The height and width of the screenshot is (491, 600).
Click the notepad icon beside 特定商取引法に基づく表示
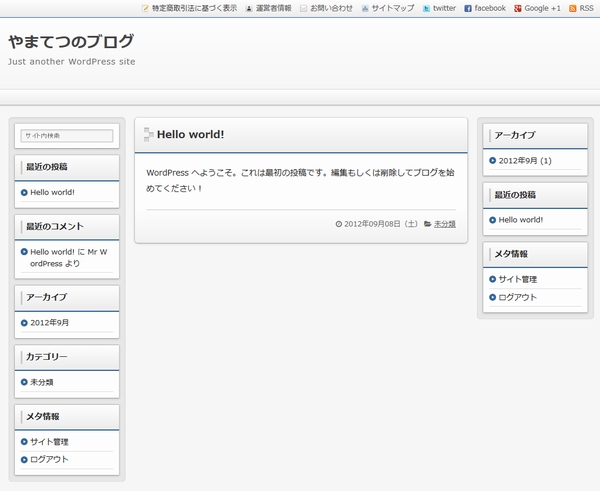[145, 8]
